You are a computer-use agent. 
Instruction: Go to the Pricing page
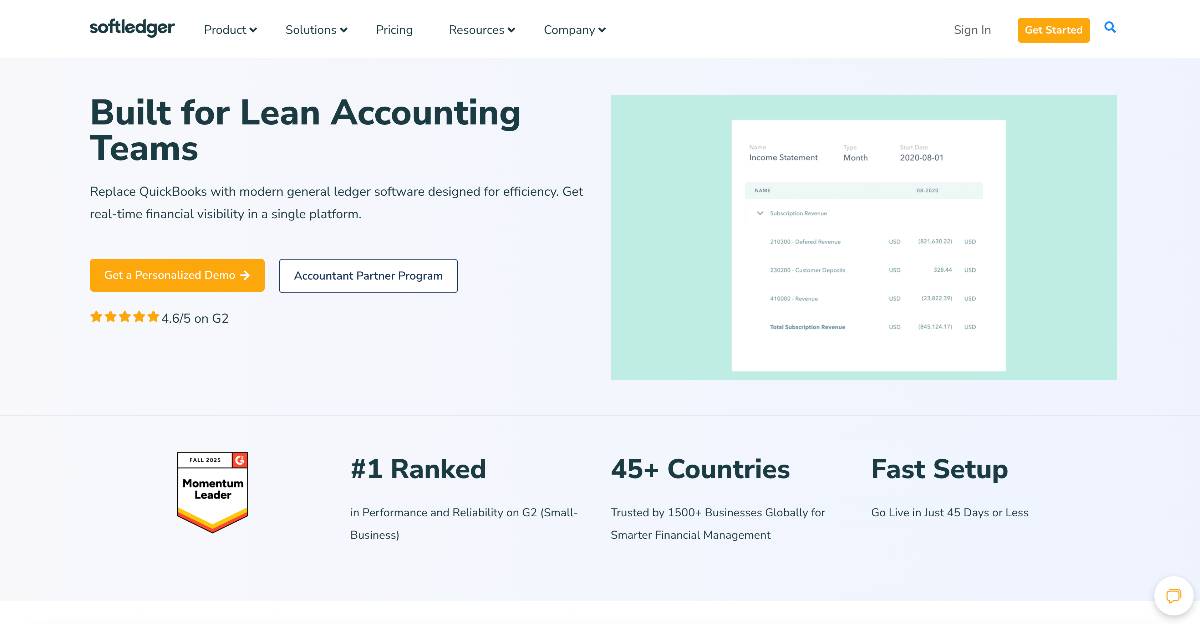394,30
